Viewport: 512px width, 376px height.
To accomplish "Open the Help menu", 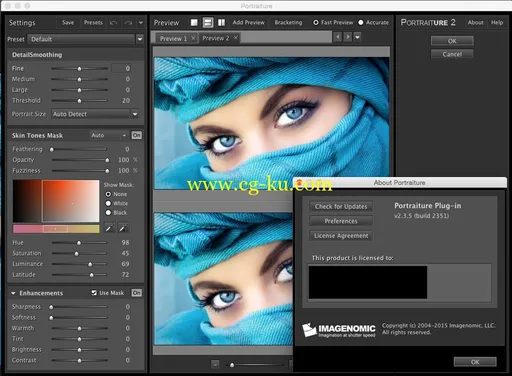I will (497, 23).
